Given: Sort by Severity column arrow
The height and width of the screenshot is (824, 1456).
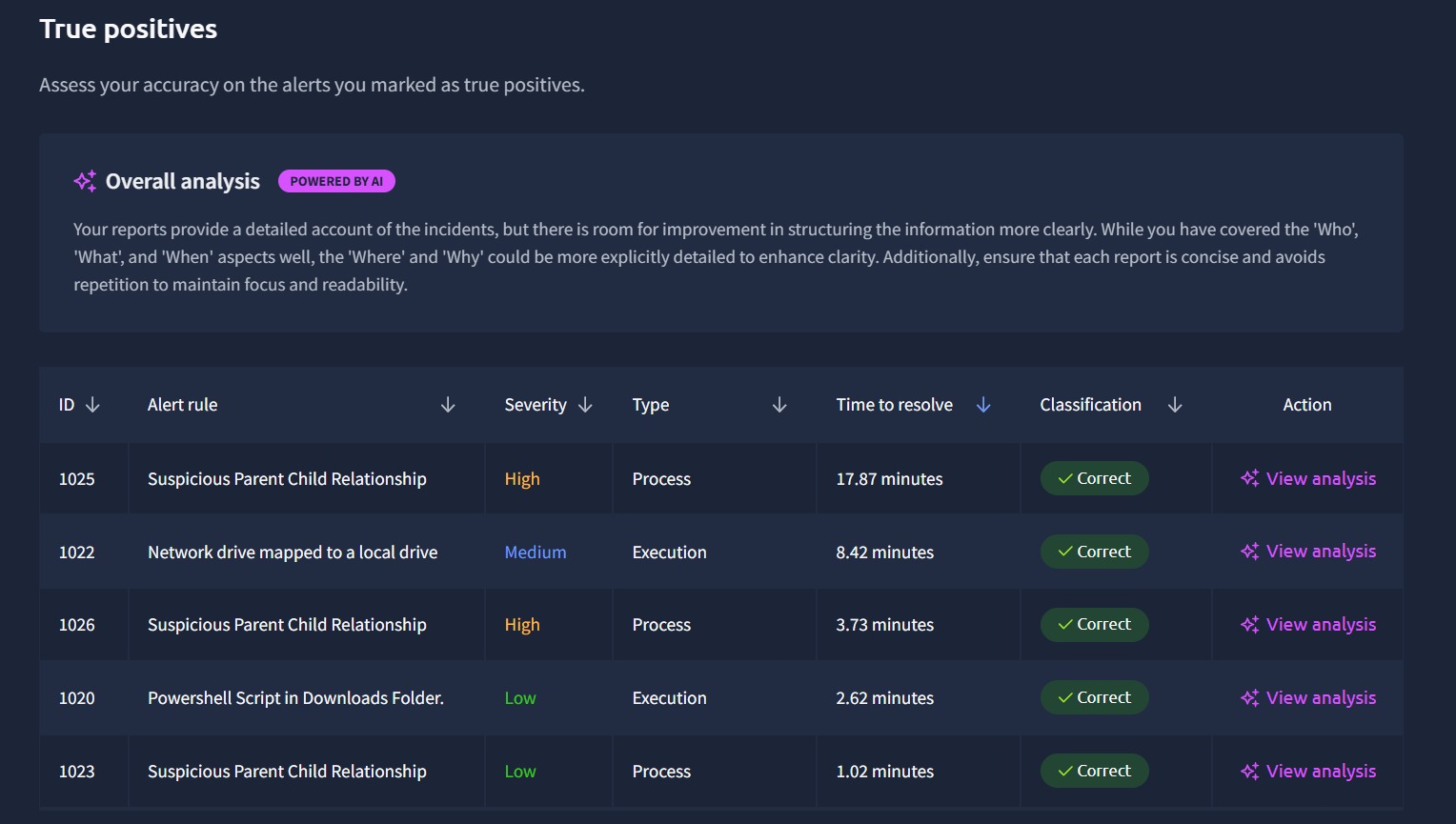Looking at the screenshot, I should 585,406.
